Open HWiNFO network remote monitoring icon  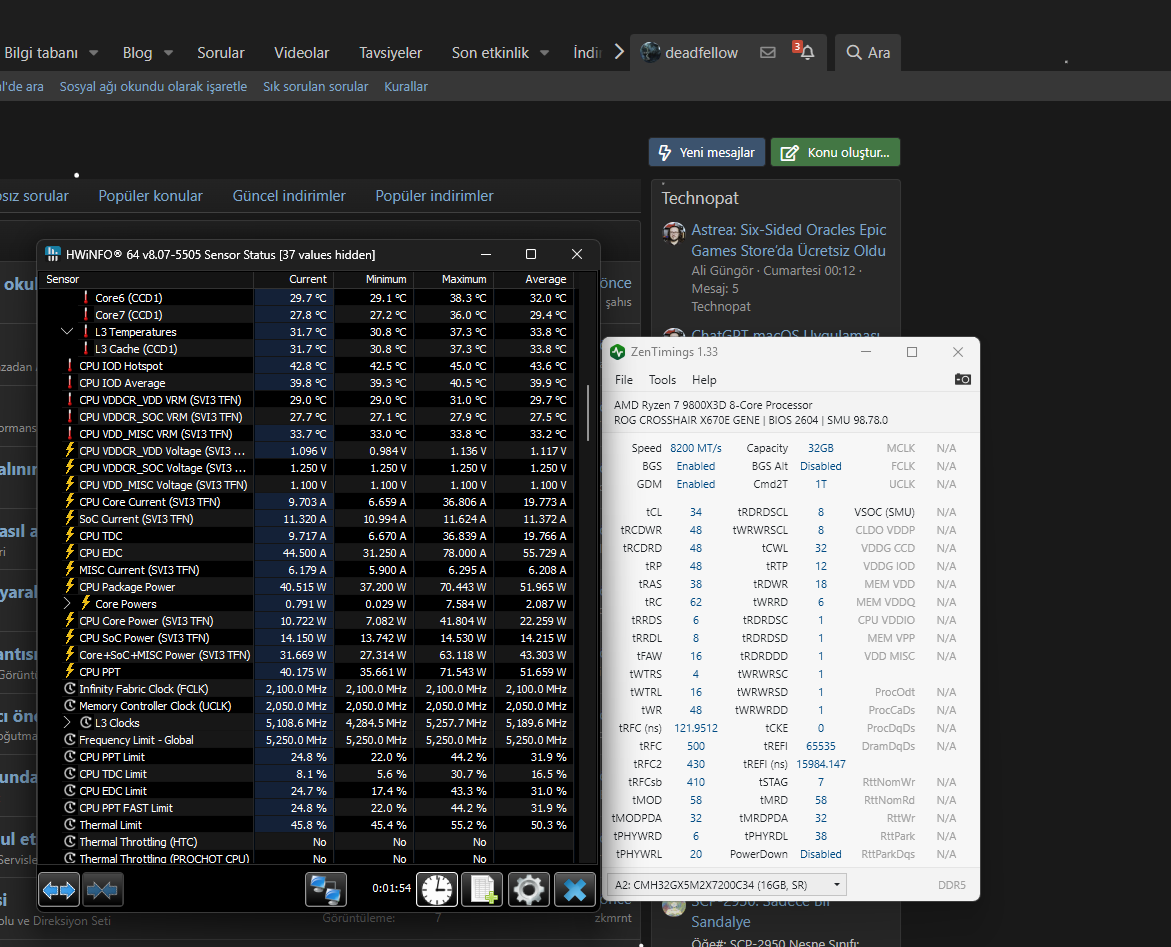(326, 889)
